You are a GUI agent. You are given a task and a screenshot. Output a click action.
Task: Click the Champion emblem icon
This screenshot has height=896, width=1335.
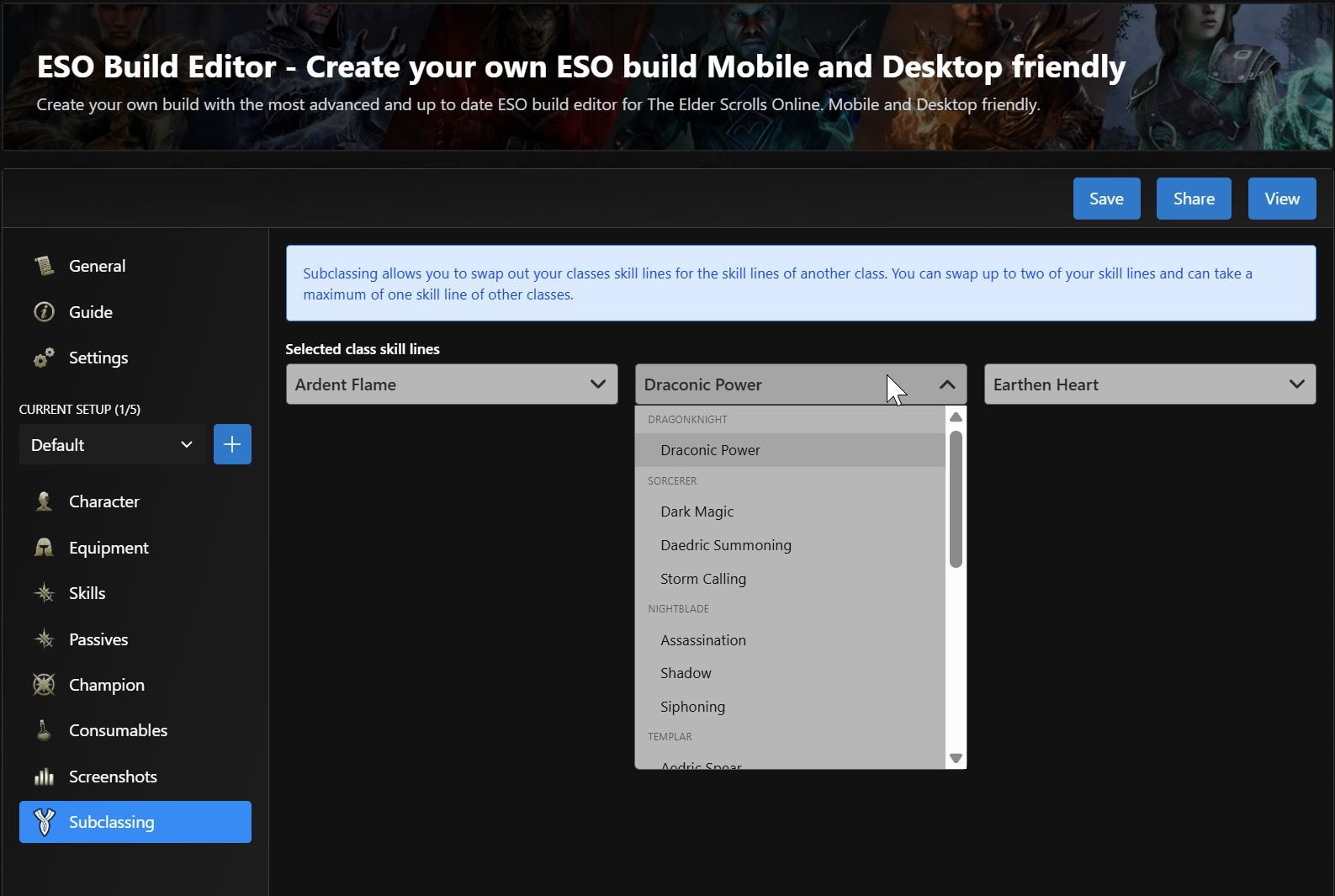44,685
